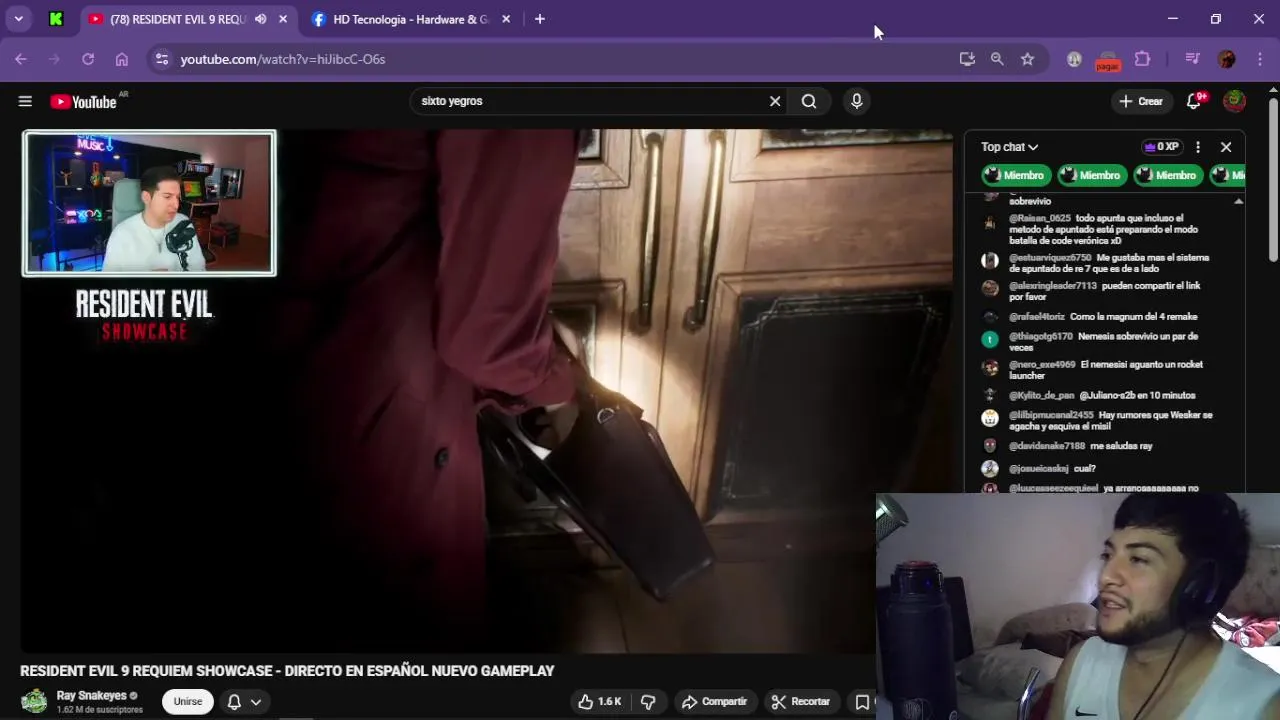This screenshot has width=1280, height=720.
Task: Click the chat scrollbar up arrow
Action: [1238, 202]
